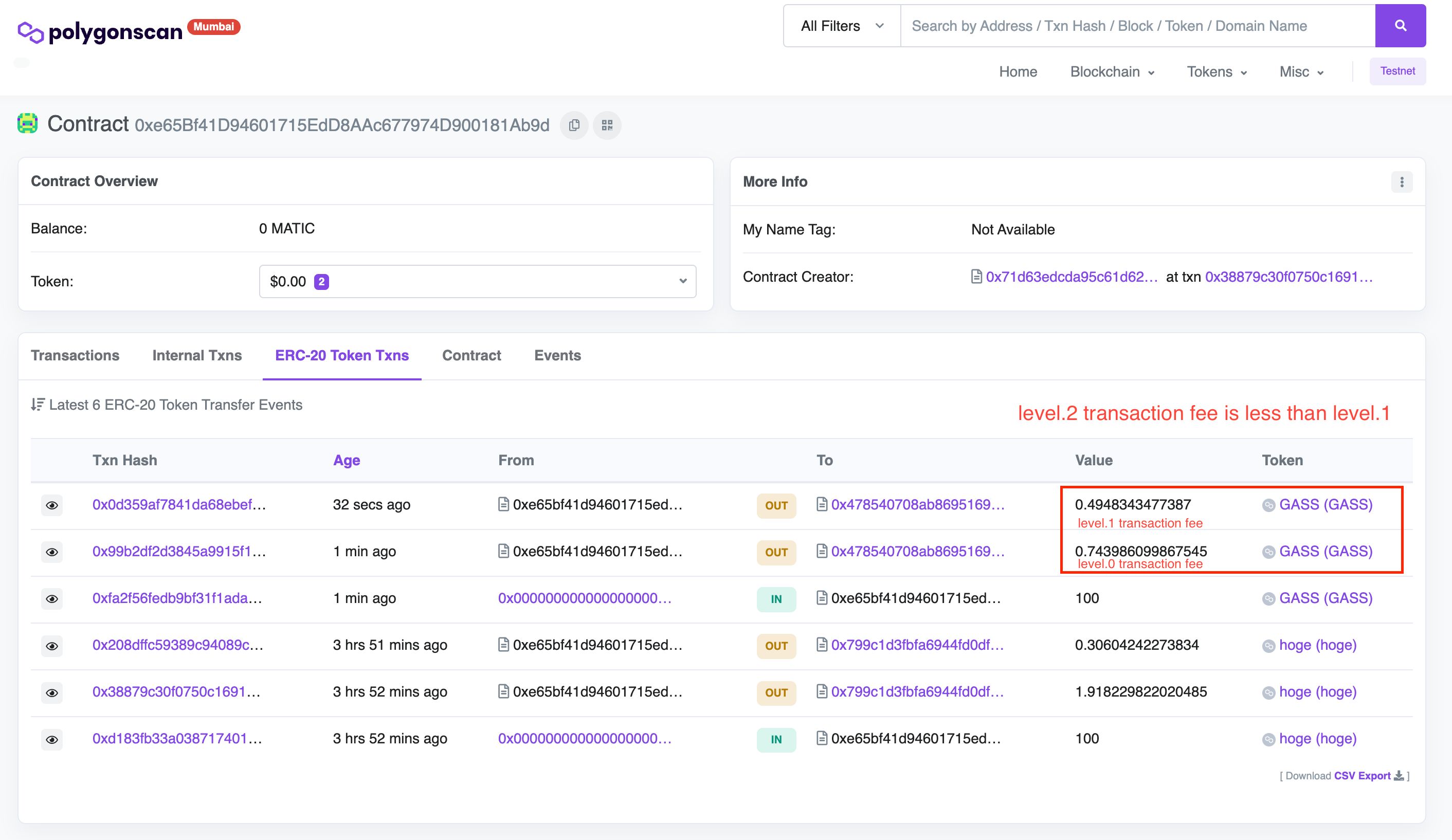Click the file icon before 0x799c1d3fbfa, 3 hrs 51 mins row
The height and width of the screenshot is (840, 1452).
[822, 645]
